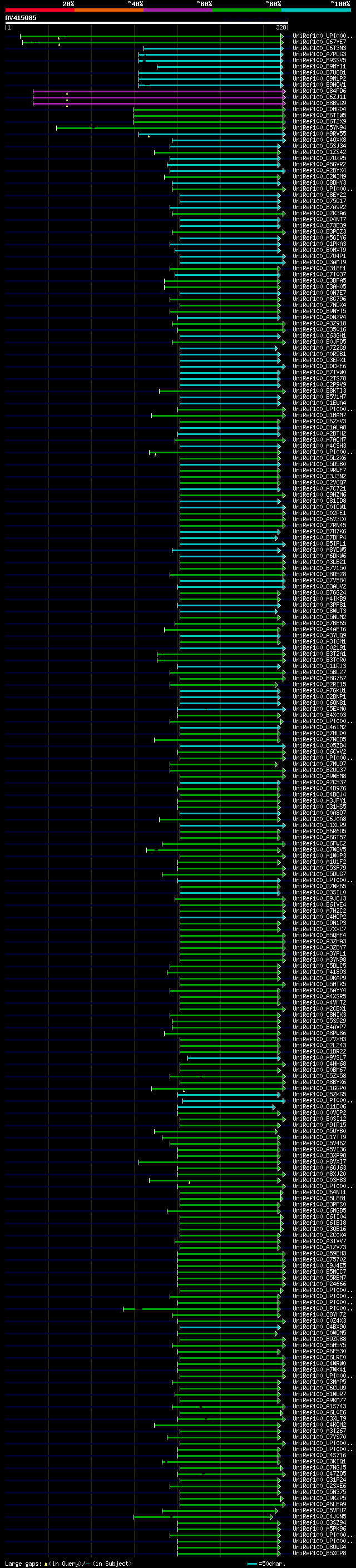The width and height of the screenshot is (356, 1568).
Task: Click label UniRef100_Q318F1
Action: tap(319, 269)
